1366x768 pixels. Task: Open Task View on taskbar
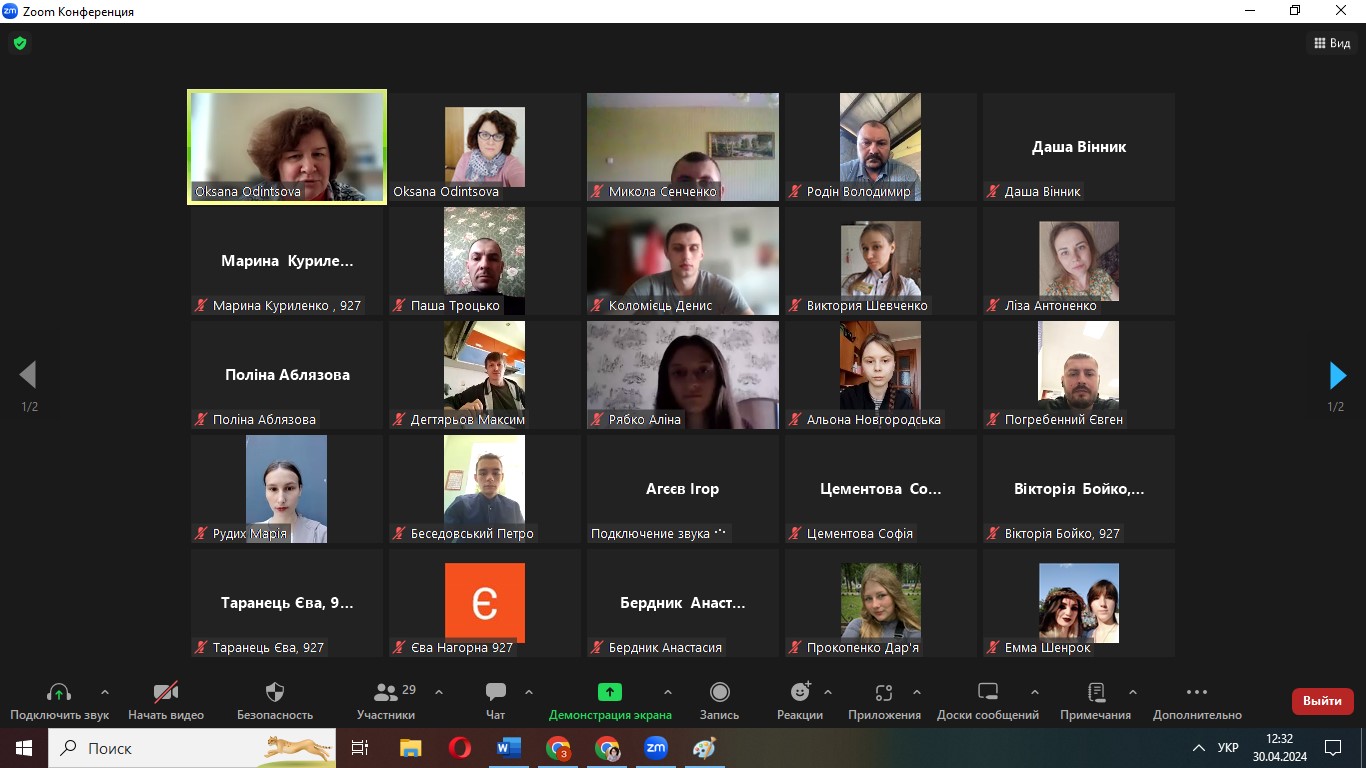pyautogui.click(x=360, y=748)
